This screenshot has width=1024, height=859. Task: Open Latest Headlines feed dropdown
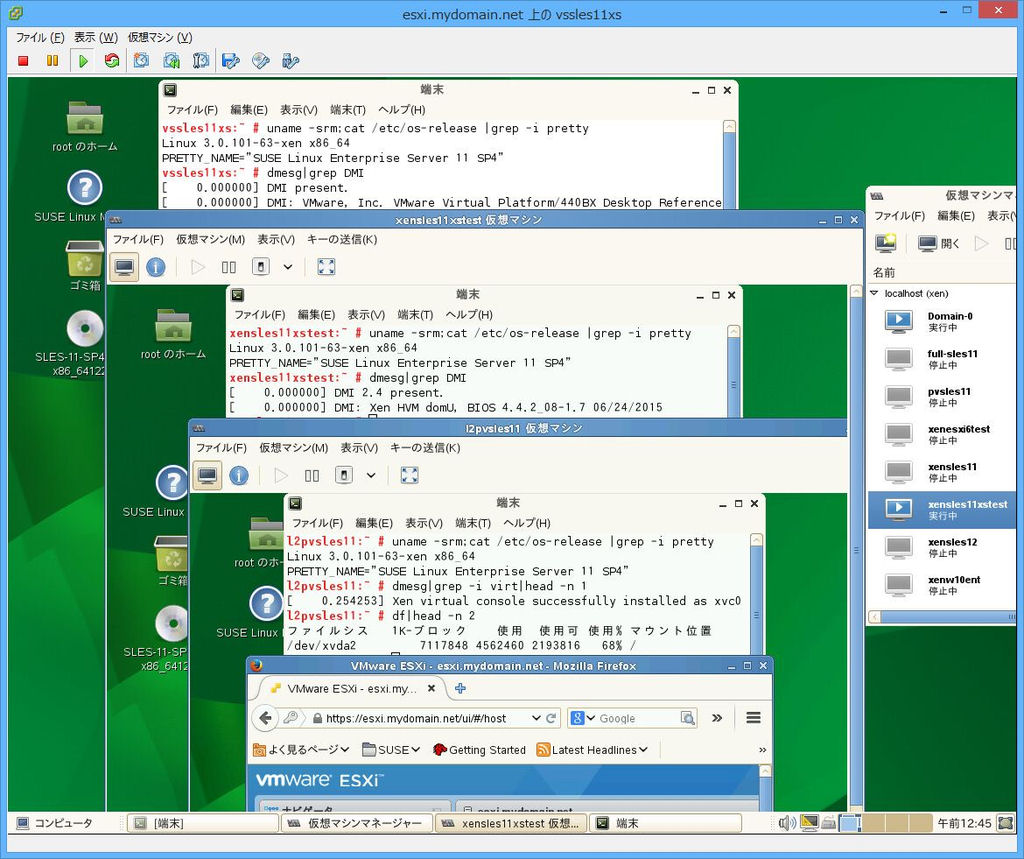592,750
